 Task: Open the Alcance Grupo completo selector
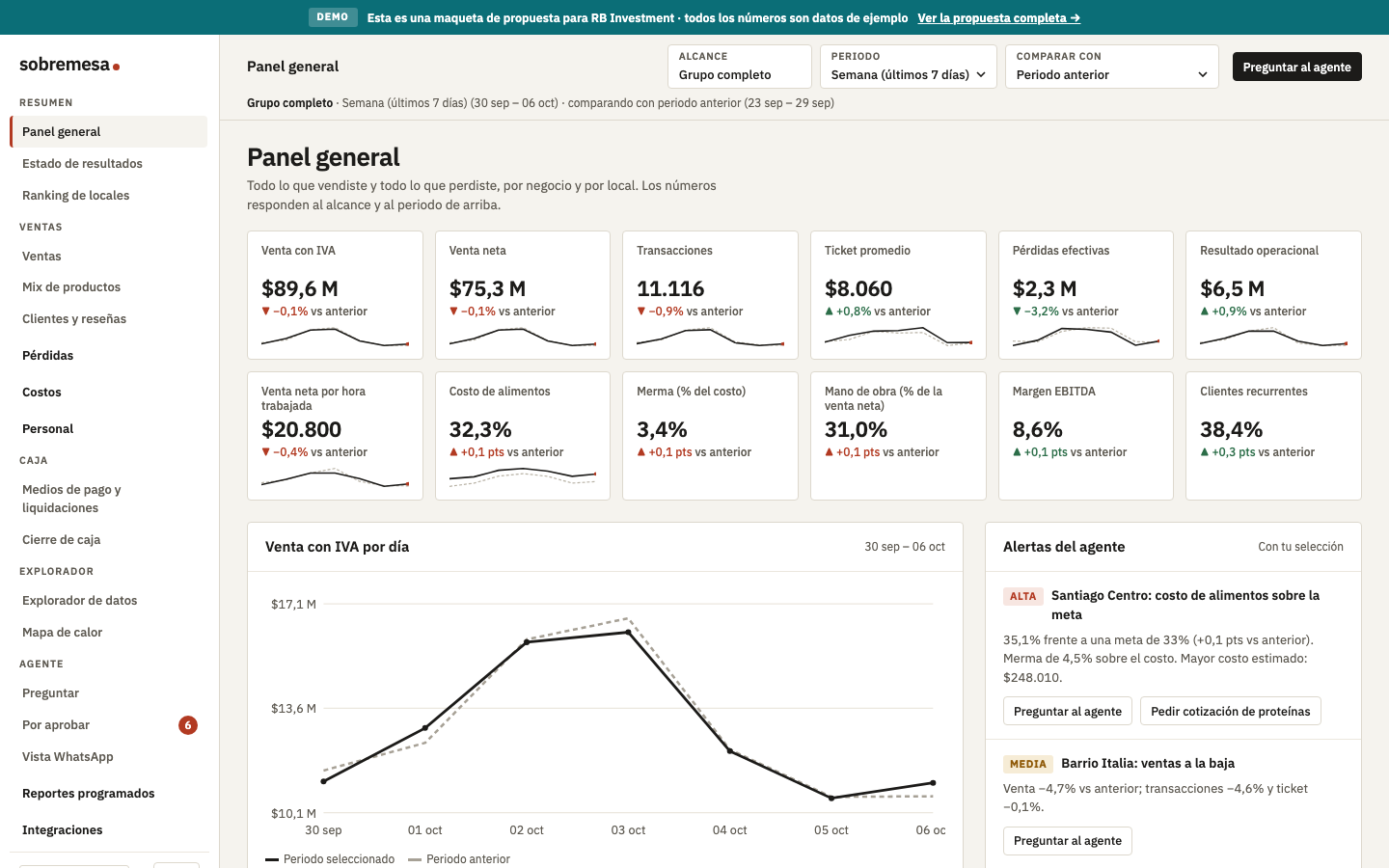(740, 67)
